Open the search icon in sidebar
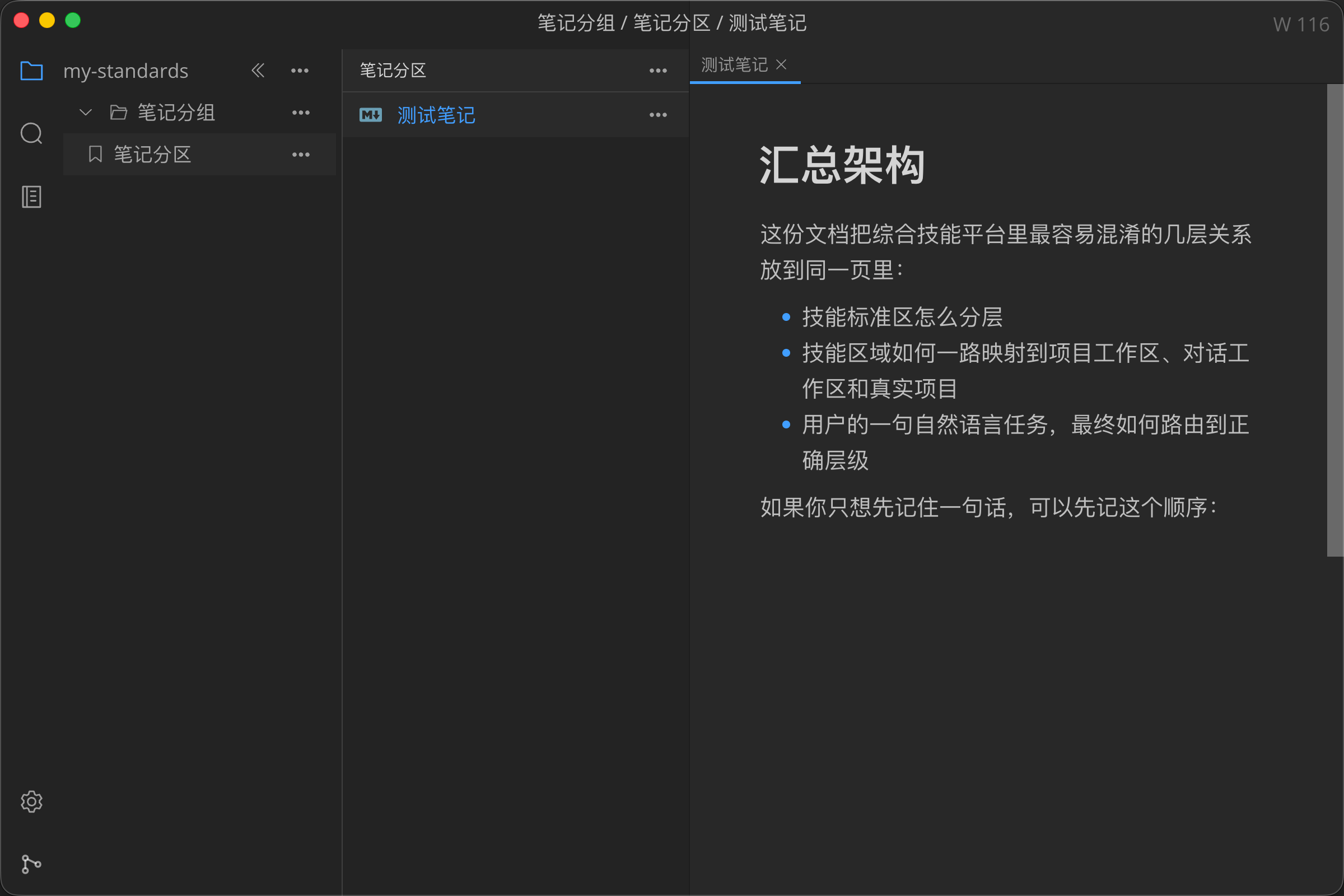Viewport: 1344px width, 896px height. click(31, 134)
